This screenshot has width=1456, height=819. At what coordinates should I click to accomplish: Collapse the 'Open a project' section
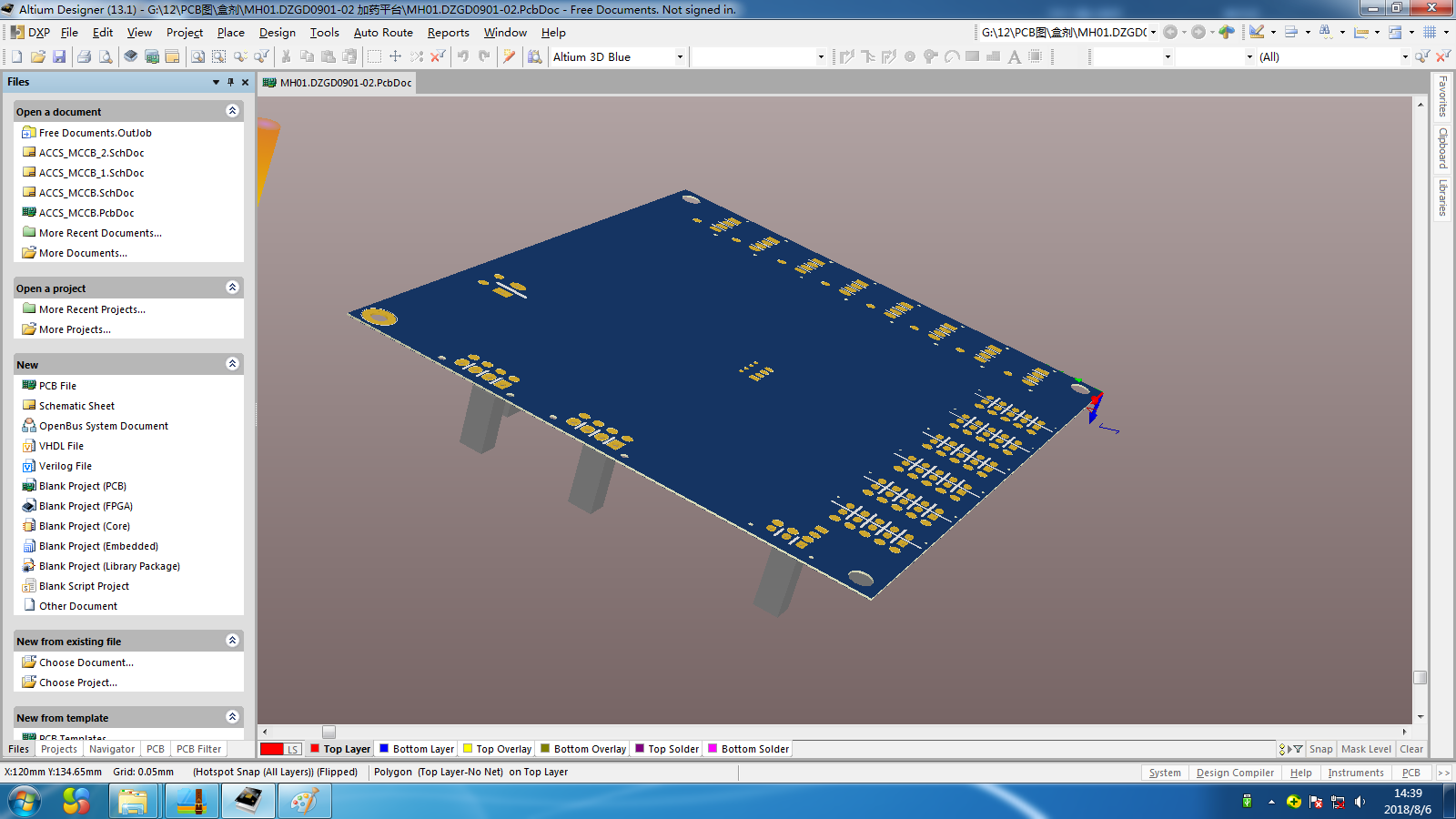pyautogui.click(x=232, y=288)
